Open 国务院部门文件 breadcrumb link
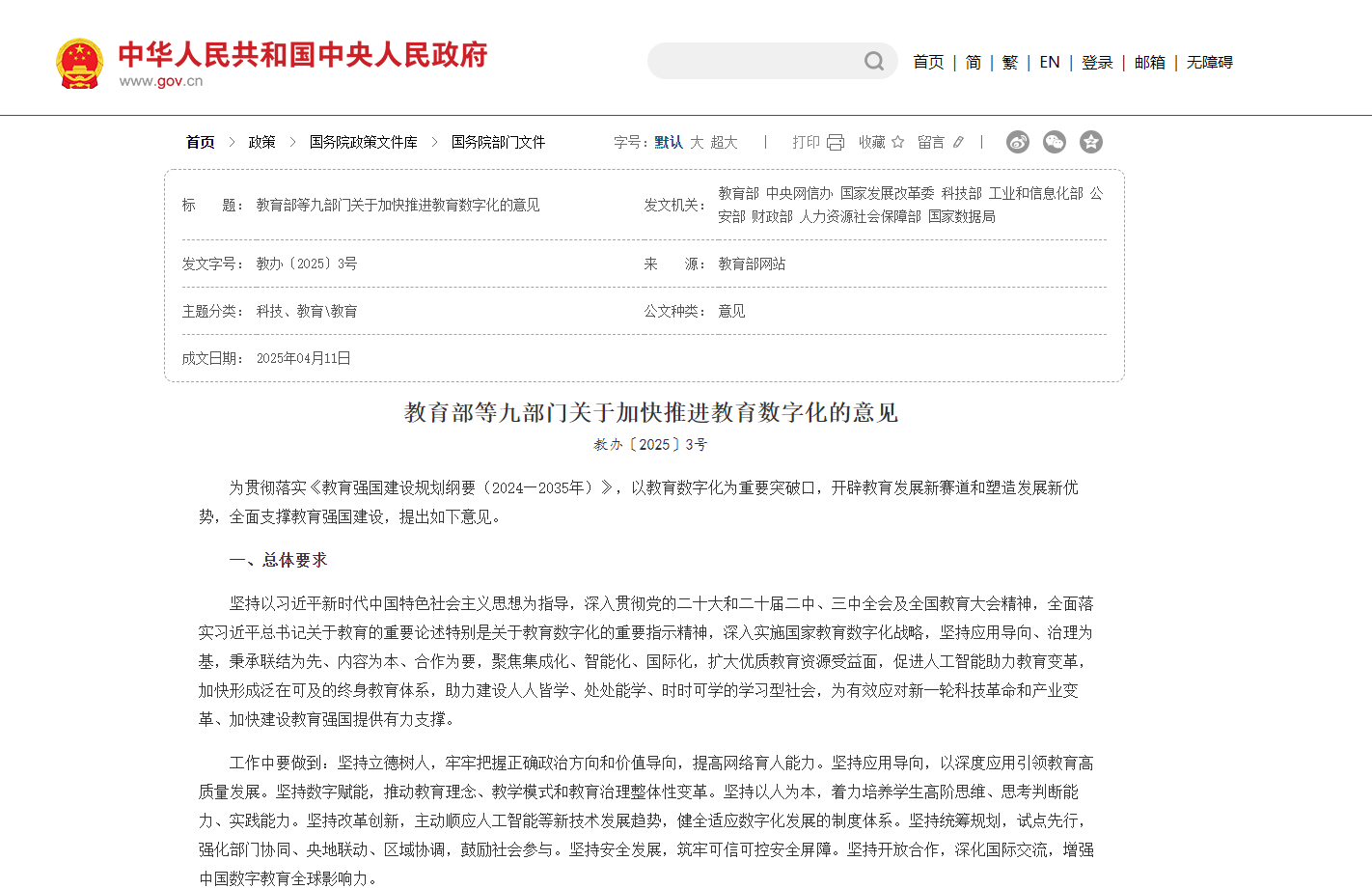The image size is (1372, 889). pyautogui.click(x=498, y=142)
